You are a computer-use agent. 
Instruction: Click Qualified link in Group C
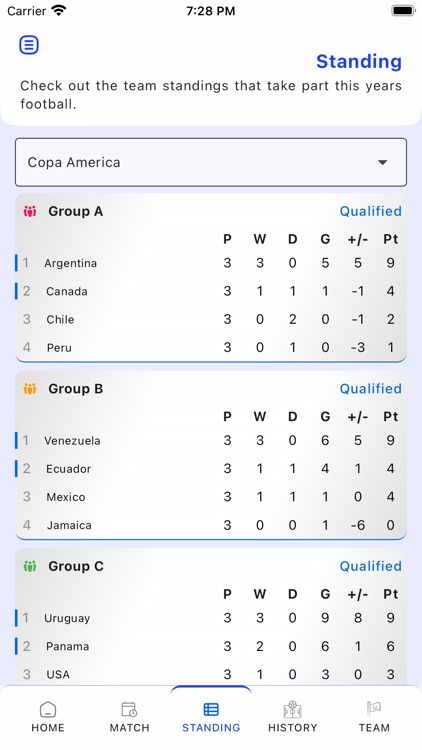pyautogui.click(x=370, y=566)
